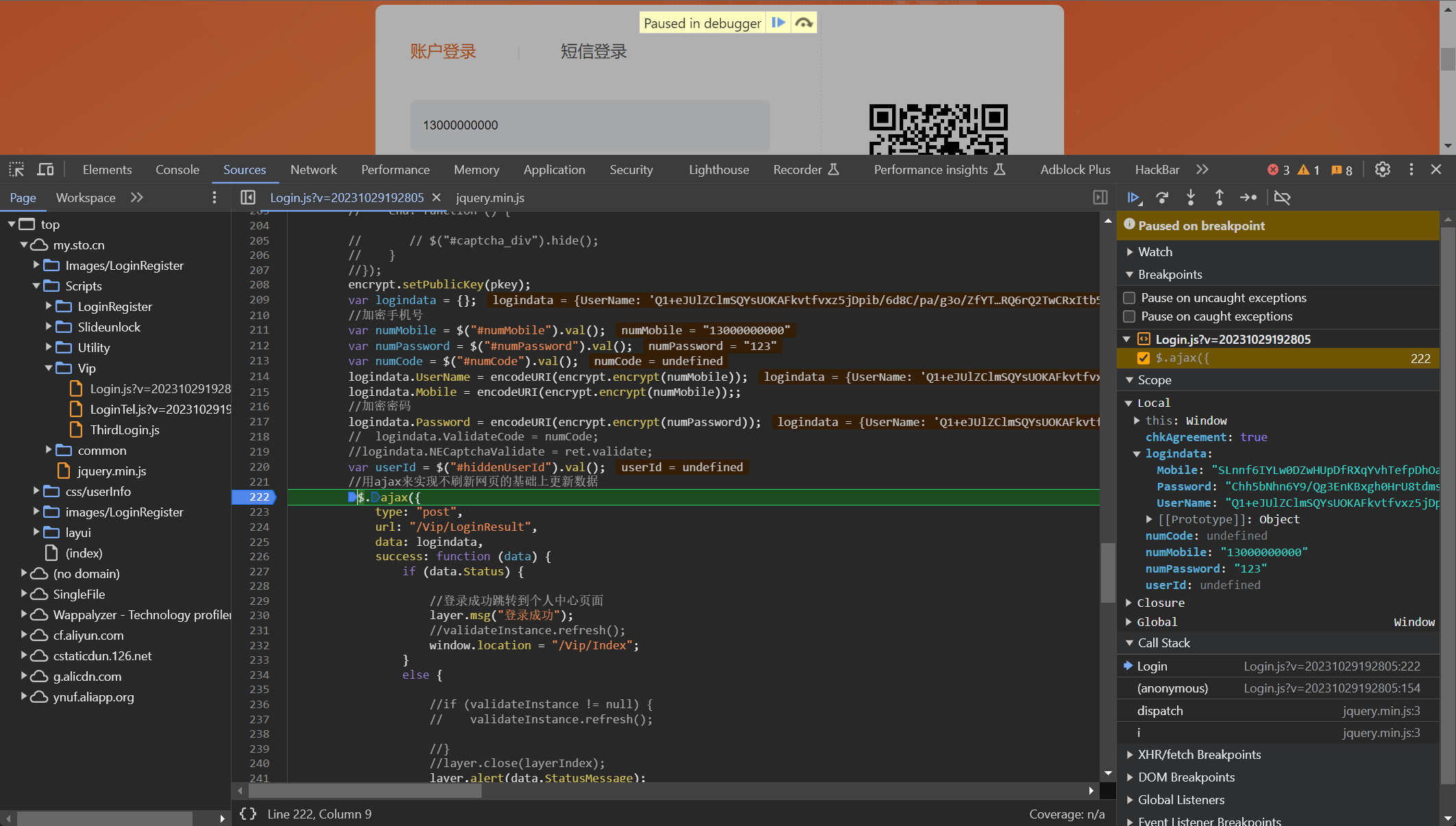Click the inspect element picker icon

[16, 169]
